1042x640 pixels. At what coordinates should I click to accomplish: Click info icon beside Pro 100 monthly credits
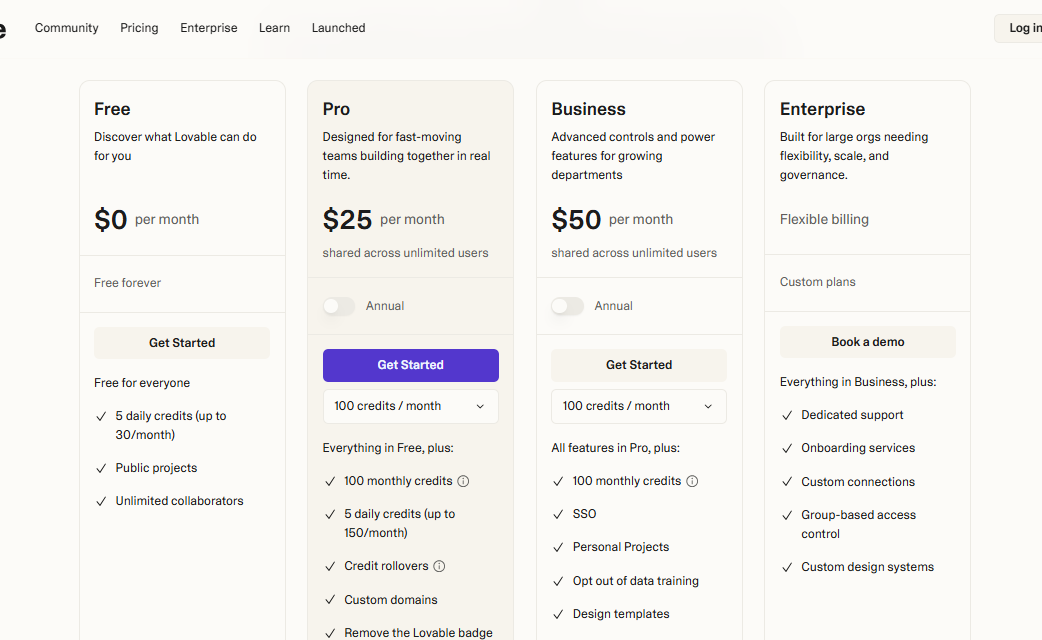point(463,481)
